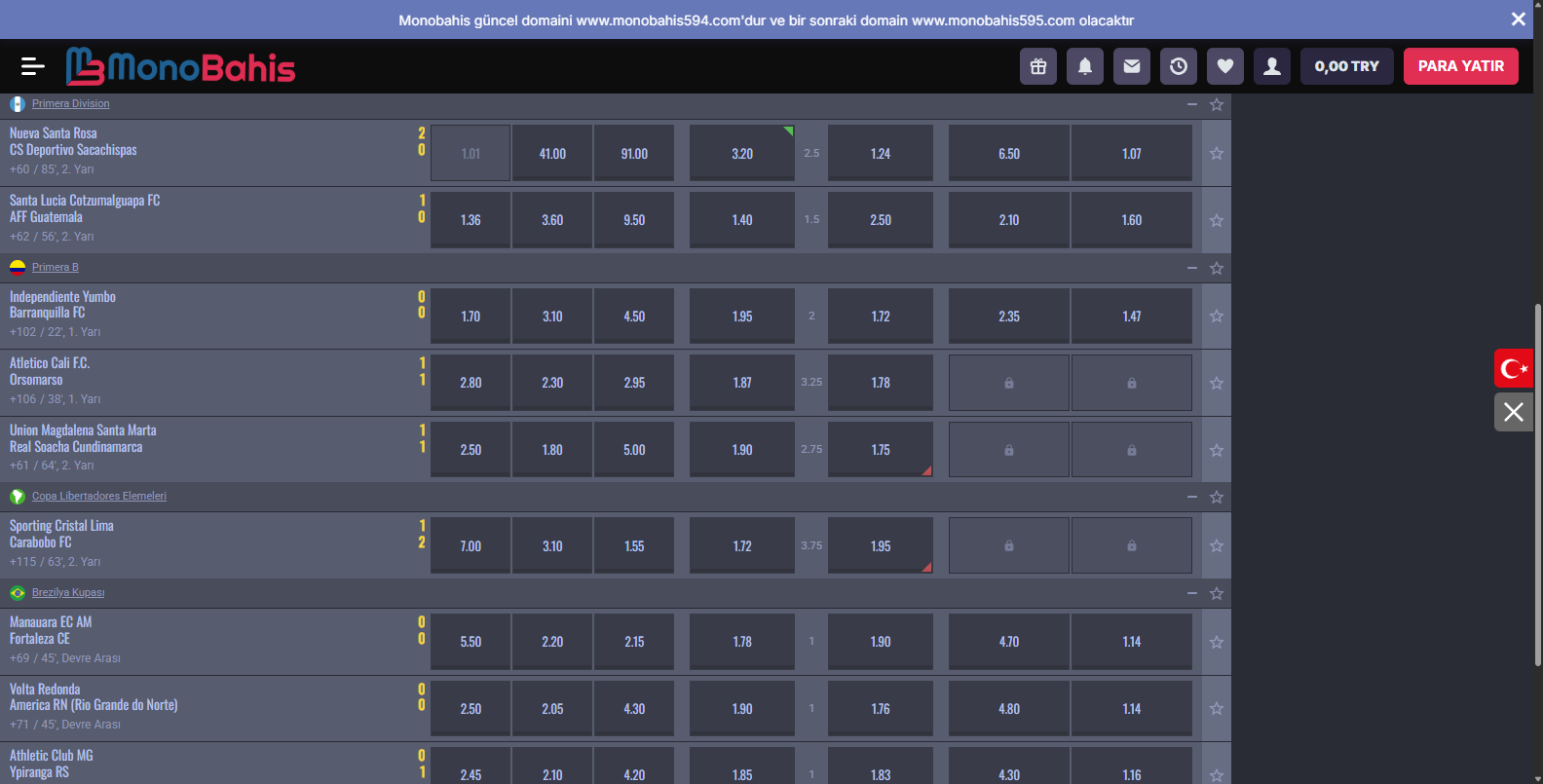The width and height of the screenshot is (1543, 784).
Task: Select odds 7.00 for Sporting Cristal Lima
Action: [470, 546]
